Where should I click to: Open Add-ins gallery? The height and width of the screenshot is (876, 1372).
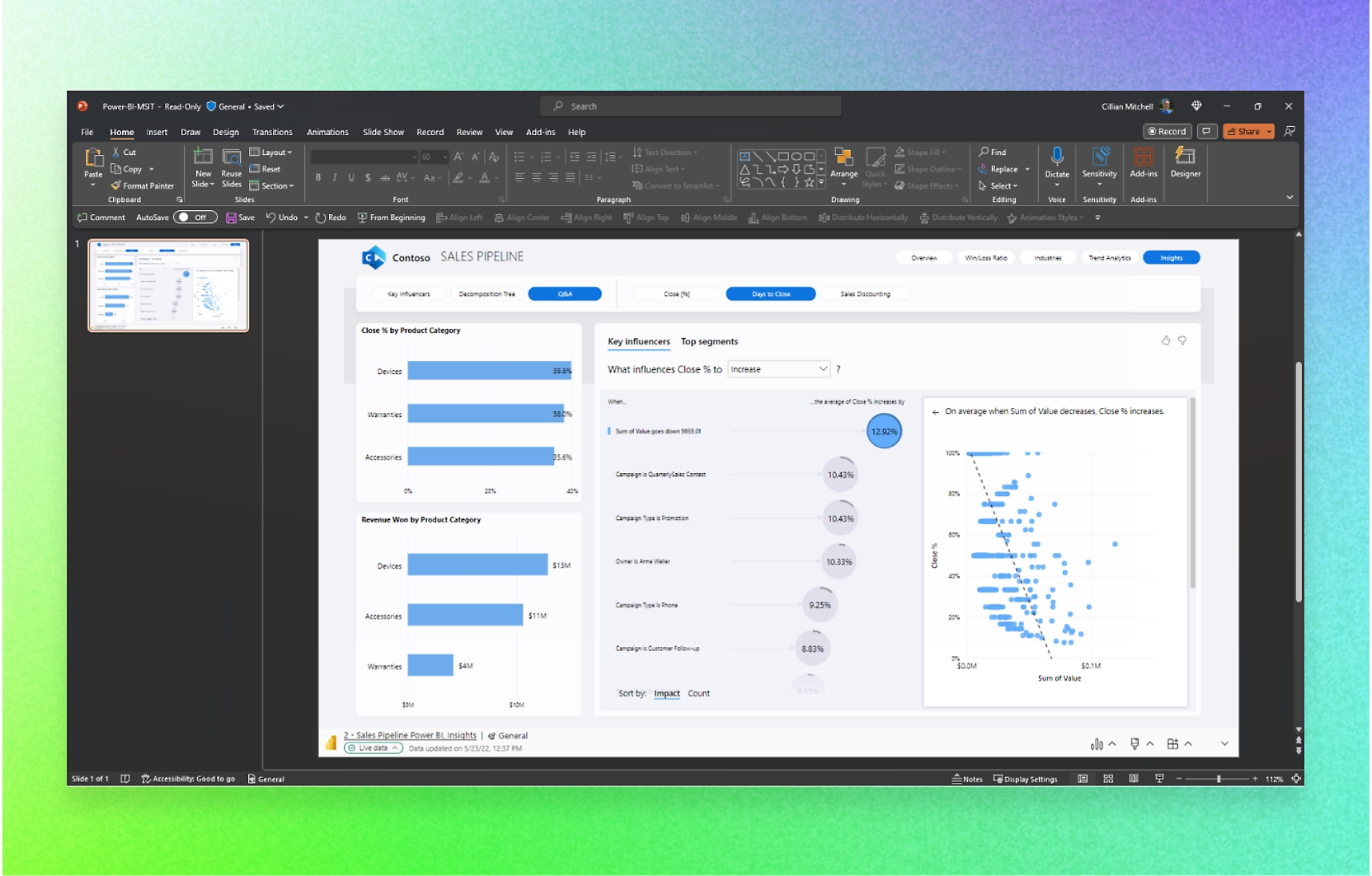1144,162
